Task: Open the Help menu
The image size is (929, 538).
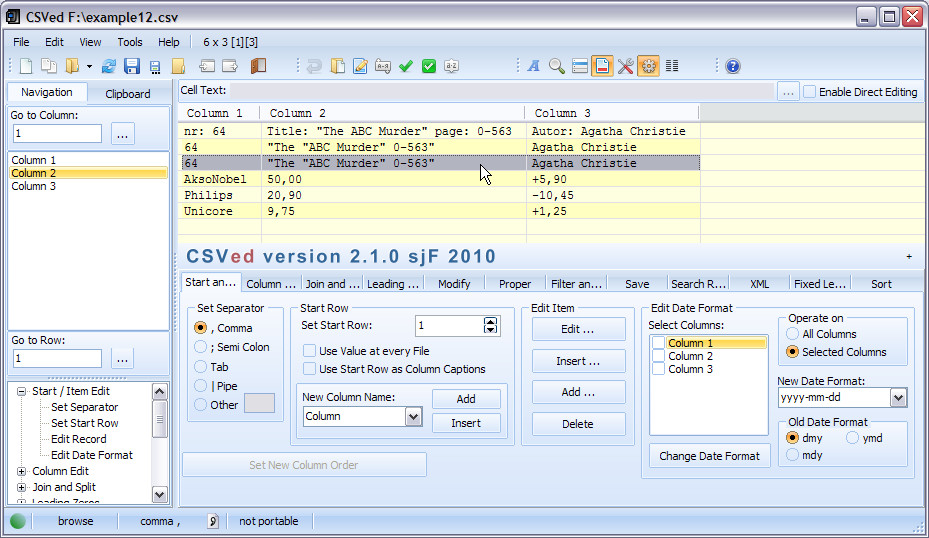Action: [x=169, y=42]
